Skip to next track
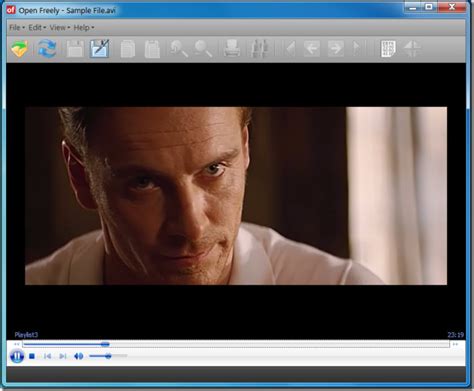This screenshot has width=474, height=391. [62, 356]
